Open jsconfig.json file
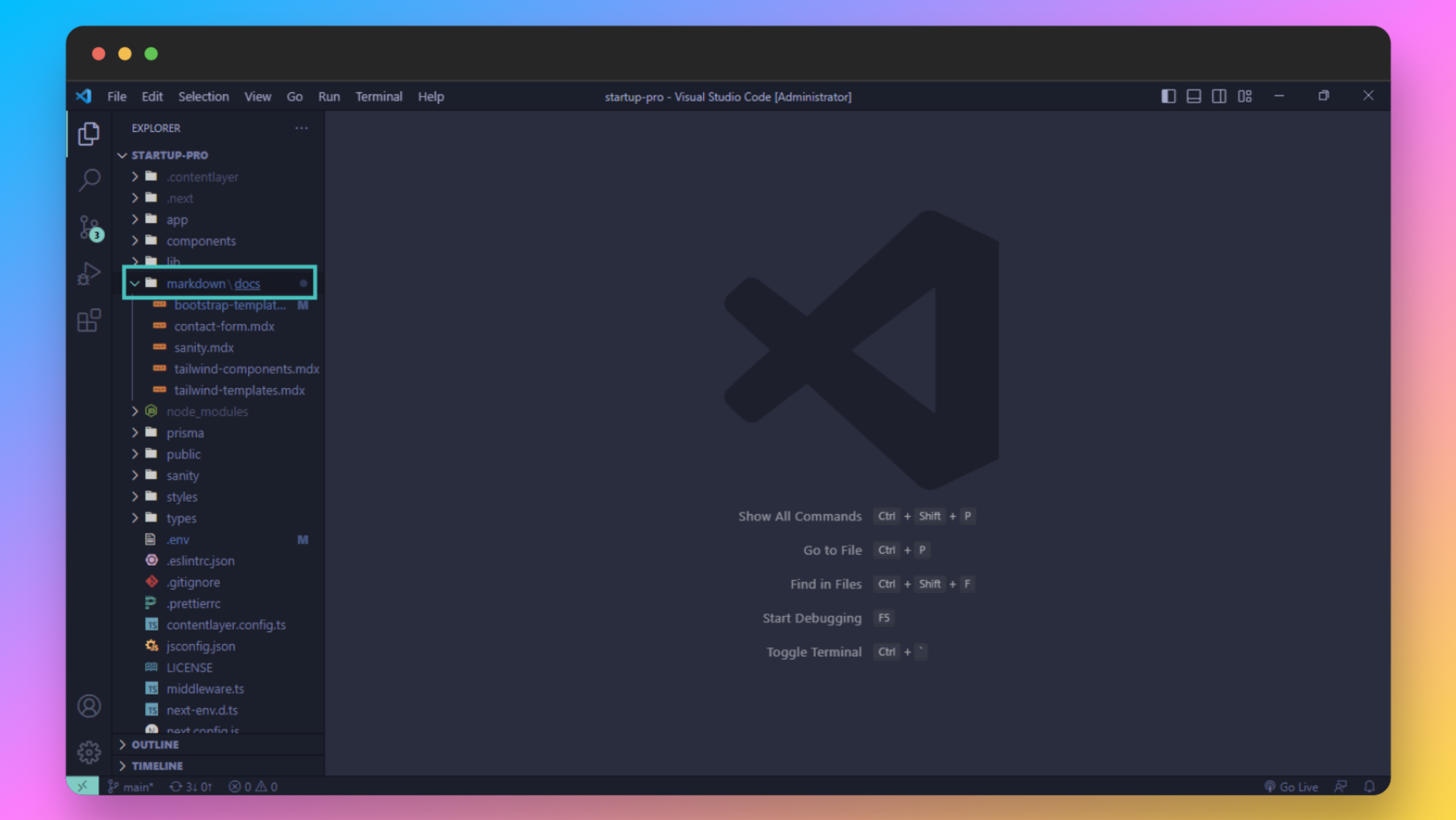 tap(218, 646)
